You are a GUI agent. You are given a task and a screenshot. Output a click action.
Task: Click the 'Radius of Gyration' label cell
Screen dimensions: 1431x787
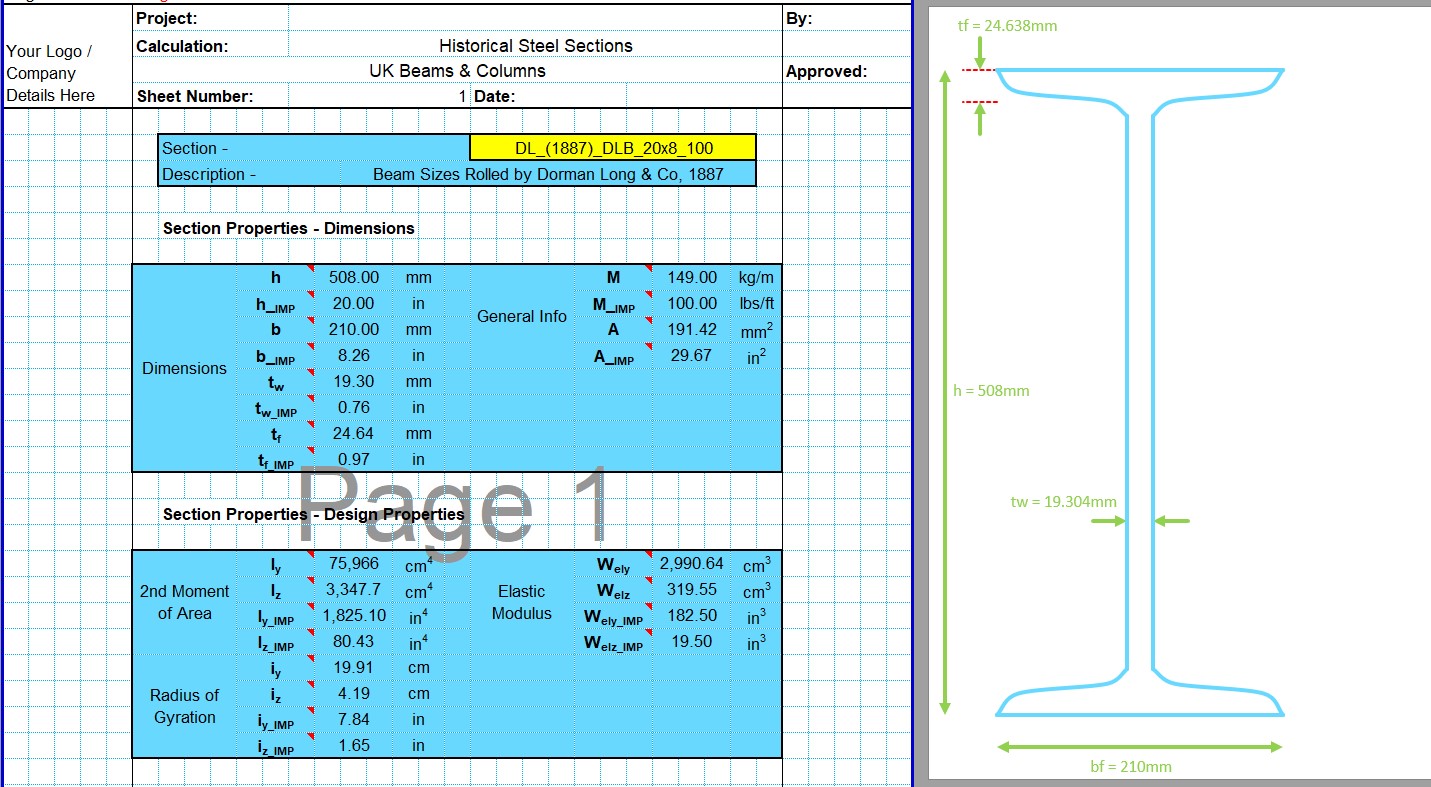pos(185,706)
